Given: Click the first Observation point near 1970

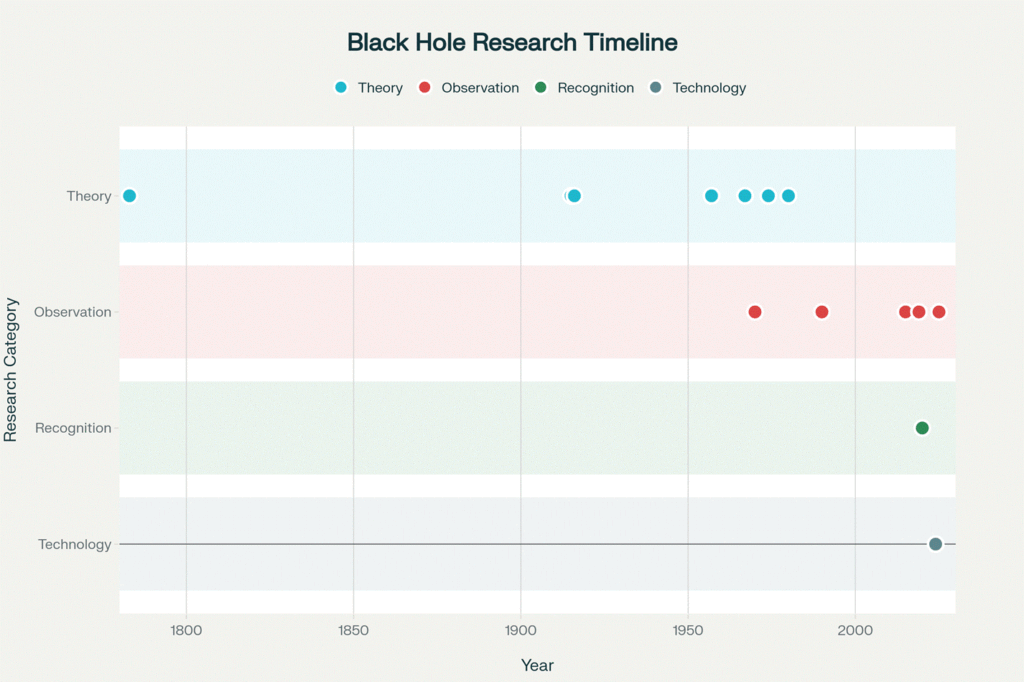Looking at the screenshot, I should point(755,312).
